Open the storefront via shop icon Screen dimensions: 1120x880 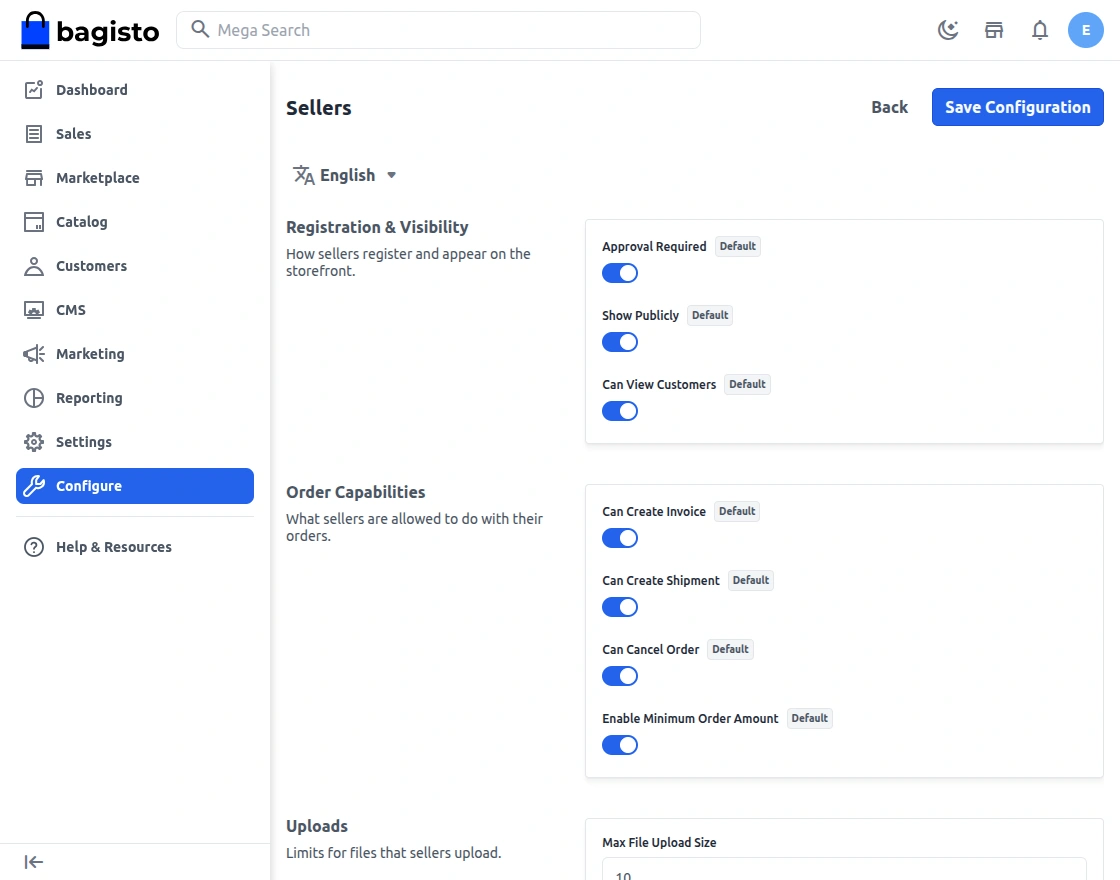(x=994, y=30)
